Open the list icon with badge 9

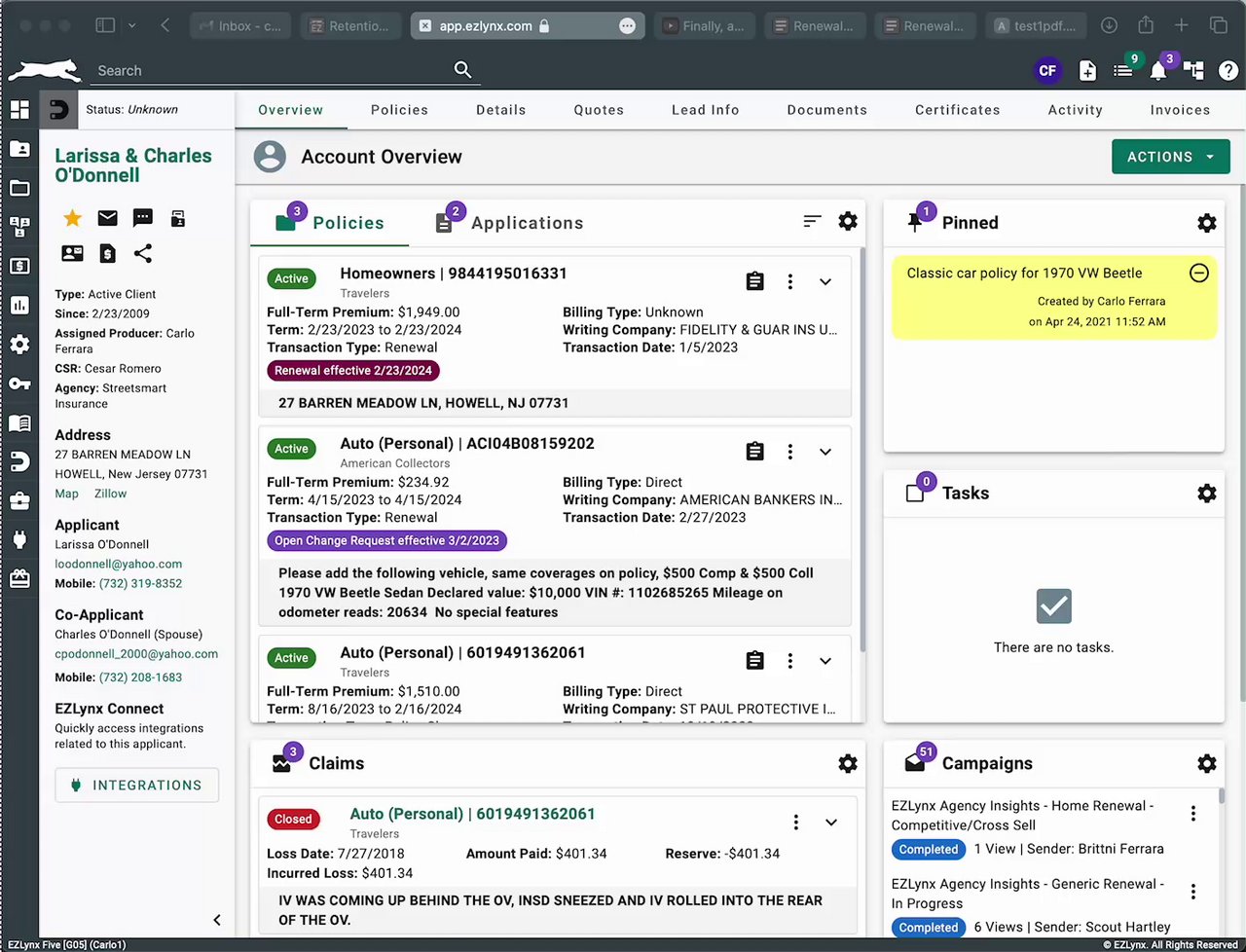click(x=1123, y=70)
